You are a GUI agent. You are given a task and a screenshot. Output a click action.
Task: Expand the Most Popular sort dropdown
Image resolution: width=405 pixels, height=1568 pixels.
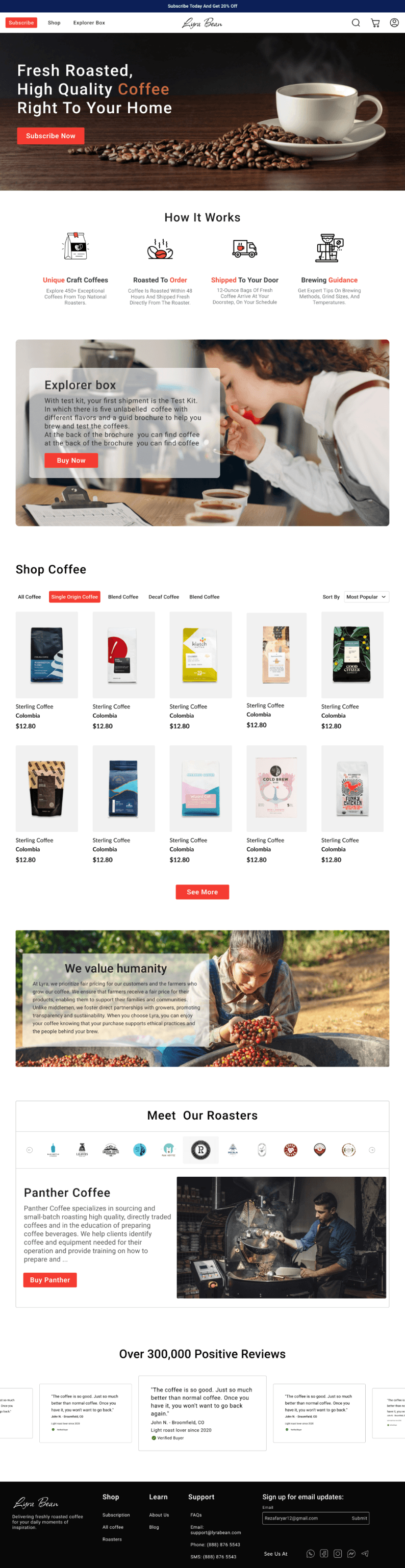[x=367, y=597]
